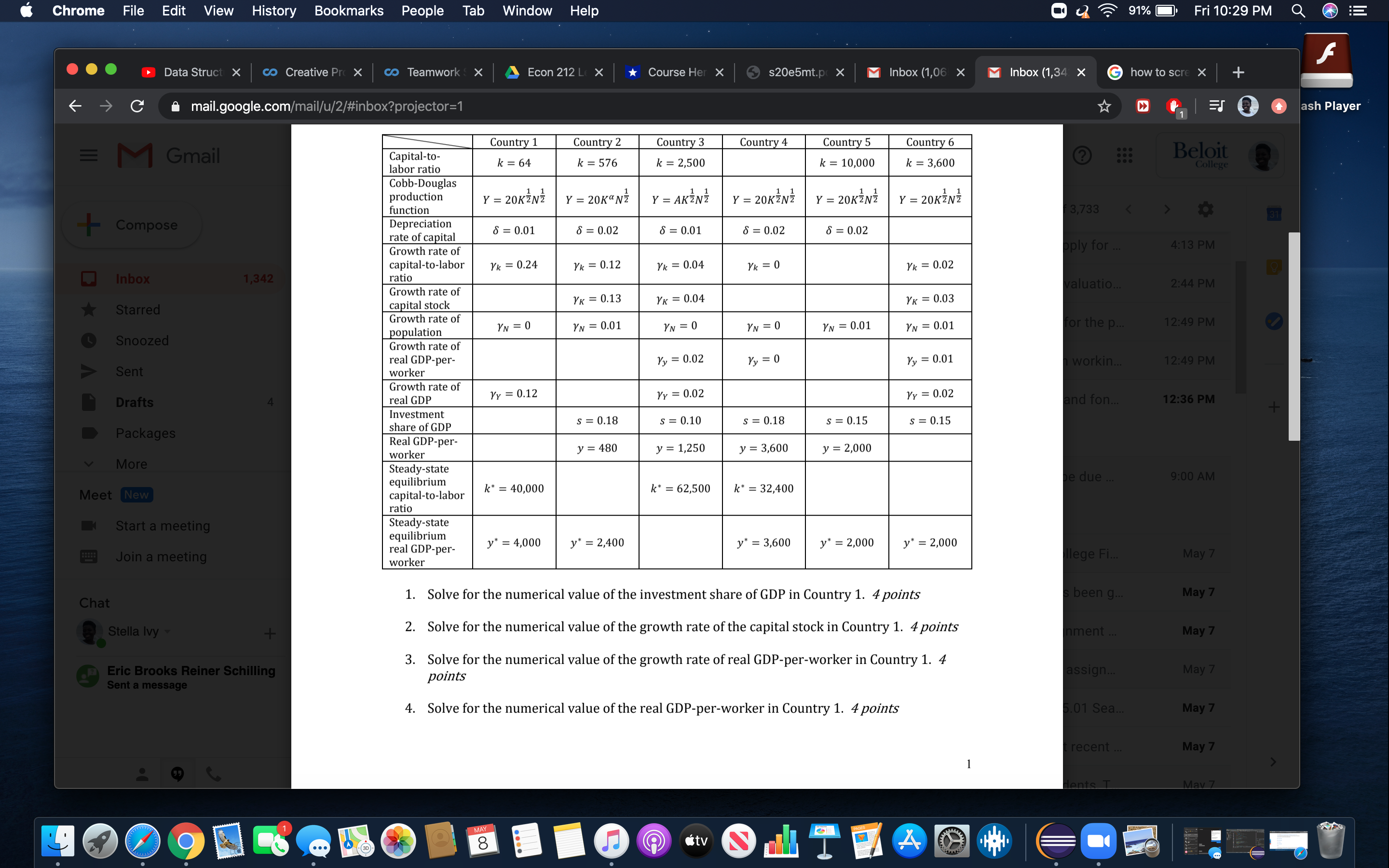Open the Gmail hamburger menu
Screen dimensions: 1389x868
tap(88, 155)
